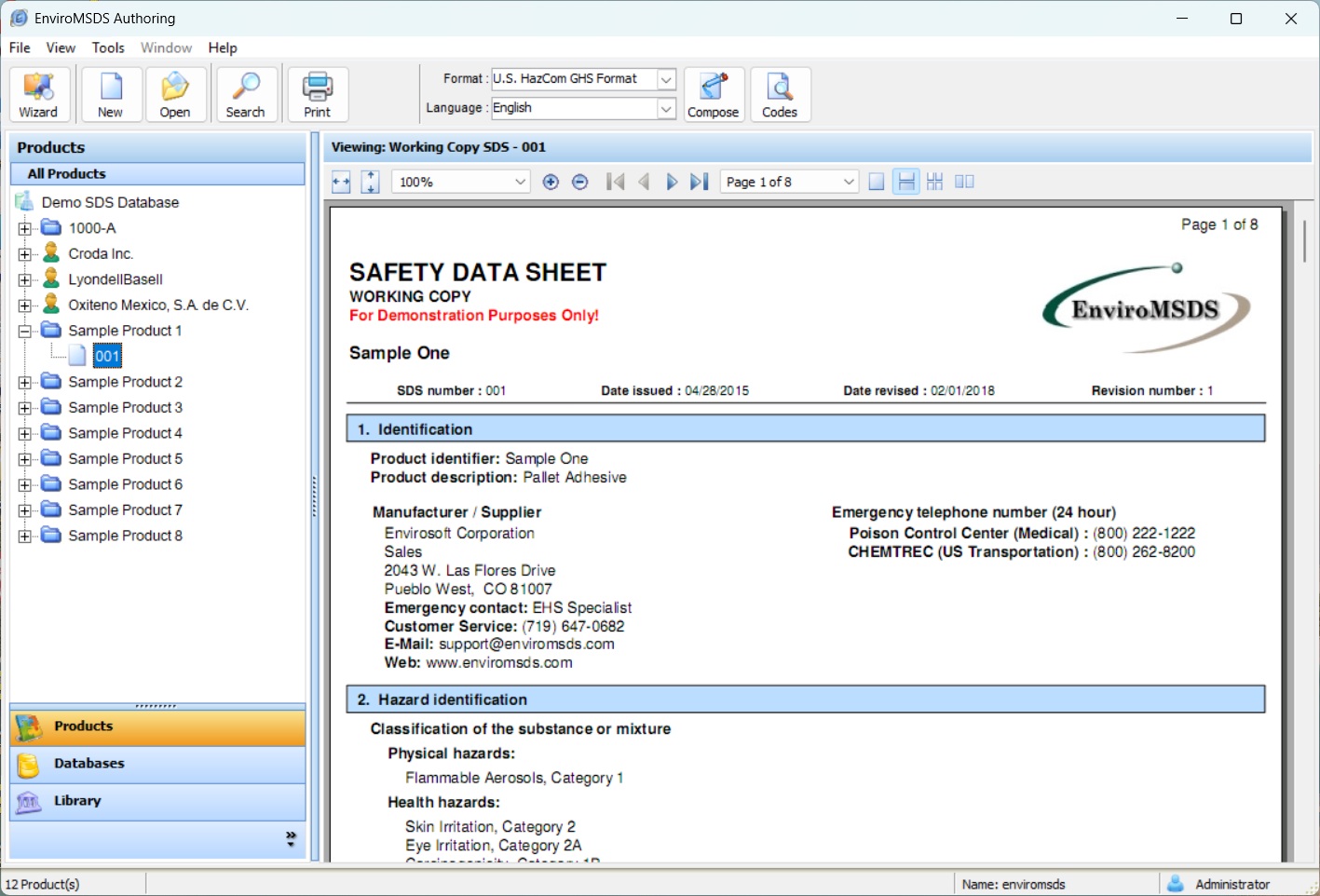
Task: Switch to continuous page view
Action: pos(905,182)
